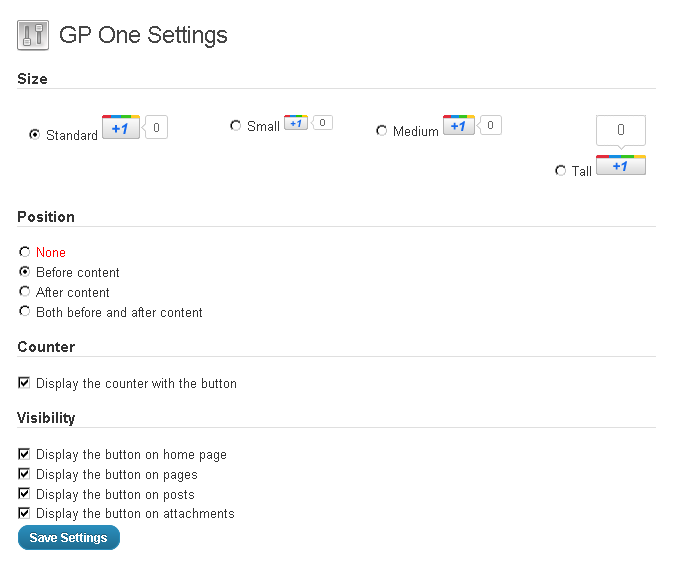Viewport: 674px width, 573px height.
Task: Toggle Display the button on attachments
Action: pos(24,513)
